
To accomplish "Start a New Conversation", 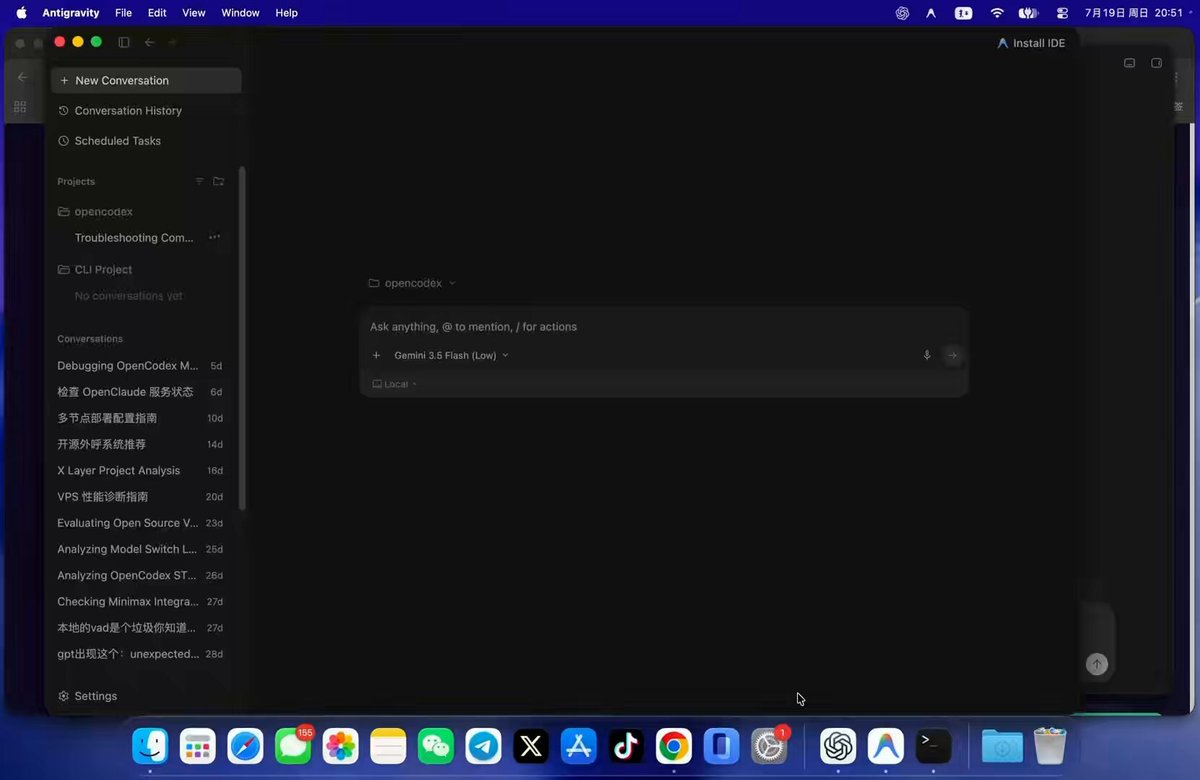I will pos(146,80).
